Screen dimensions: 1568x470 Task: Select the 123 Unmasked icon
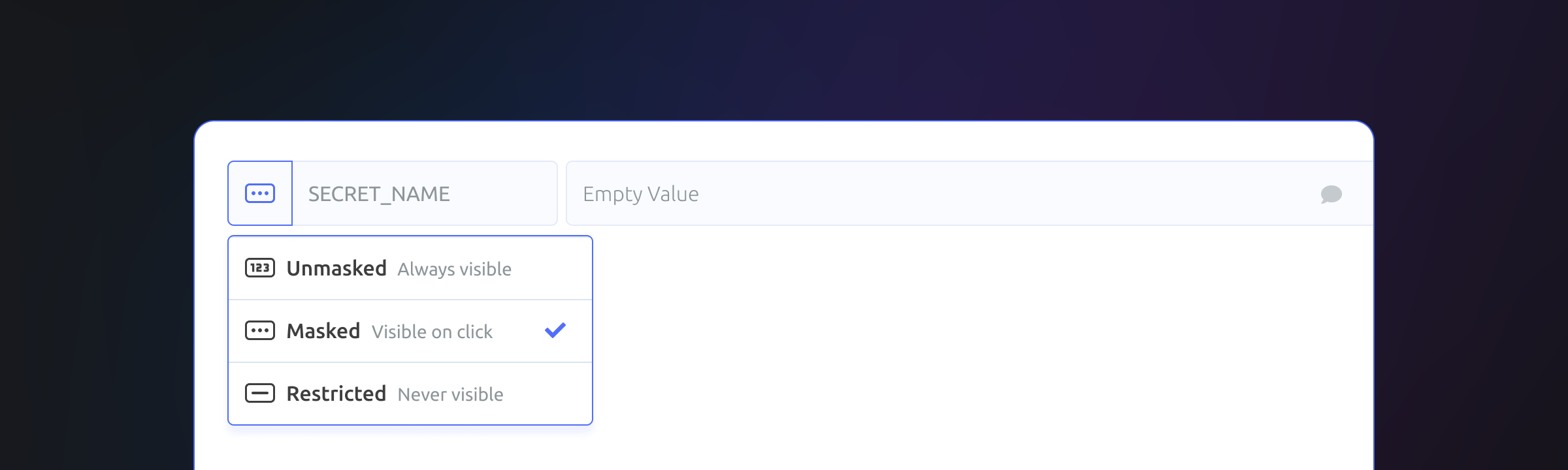[260, 268]
